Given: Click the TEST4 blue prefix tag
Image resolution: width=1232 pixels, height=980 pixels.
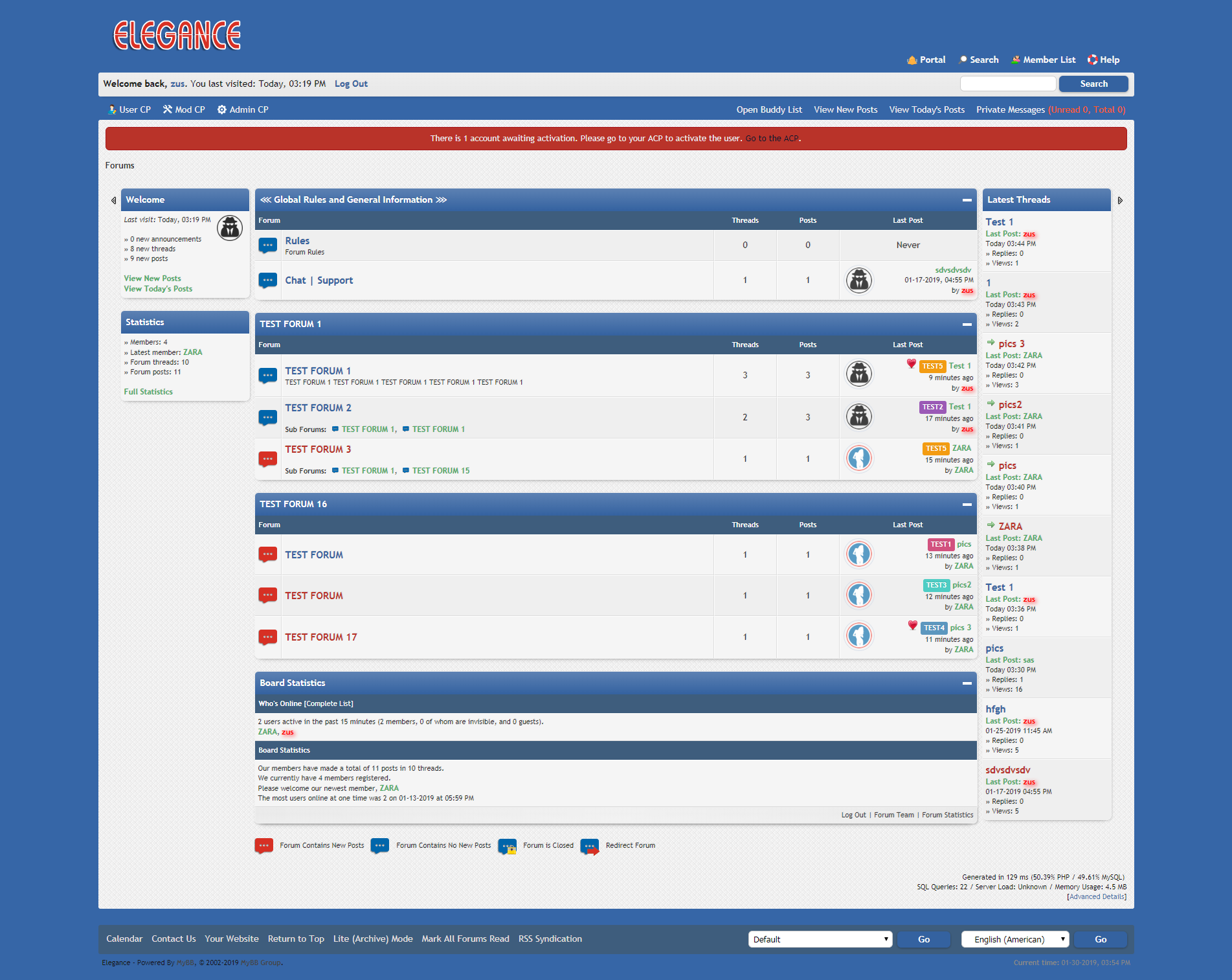Looking at the screenshot, I should click(934, 628).
